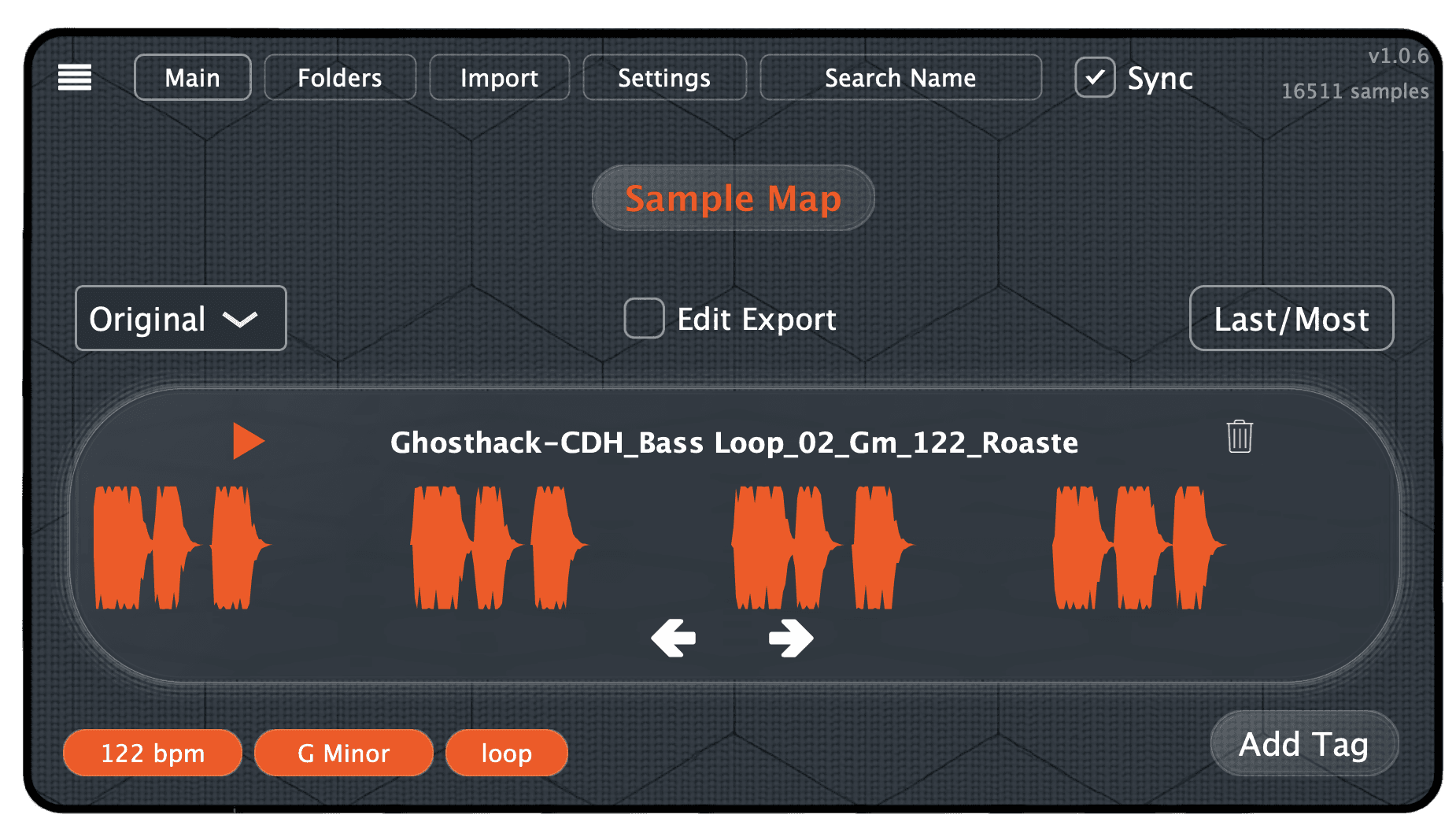Open the hamburger menu icon

coord(75,77)
